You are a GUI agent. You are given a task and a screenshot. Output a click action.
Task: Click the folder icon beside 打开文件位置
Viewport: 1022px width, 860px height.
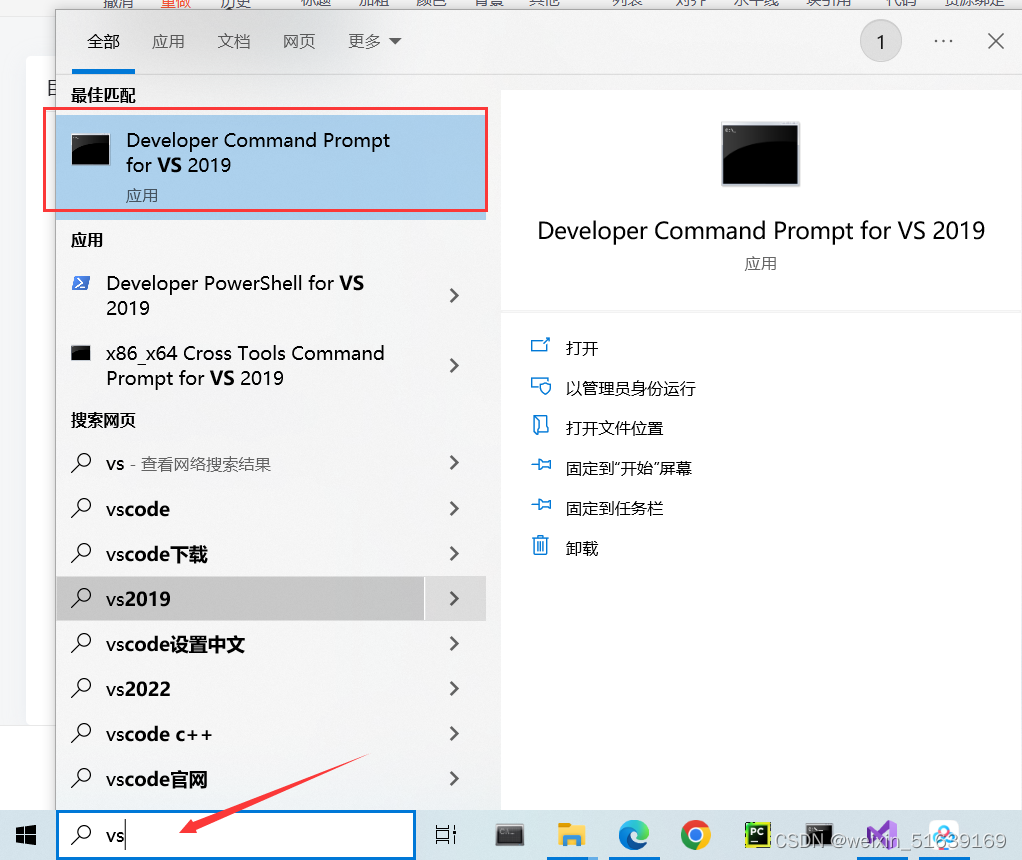[x=540, y=427]
